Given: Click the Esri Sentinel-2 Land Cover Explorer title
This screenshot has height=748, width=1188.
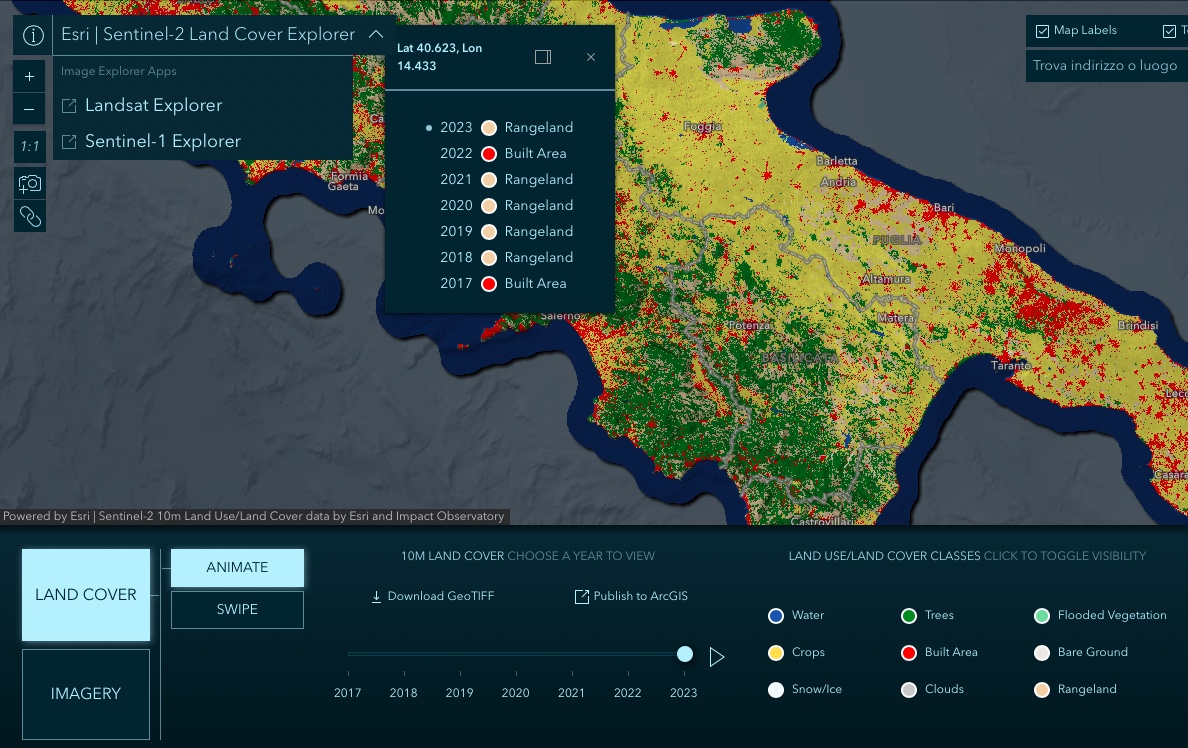Looking at the screenshot, I should coord(208,34).
